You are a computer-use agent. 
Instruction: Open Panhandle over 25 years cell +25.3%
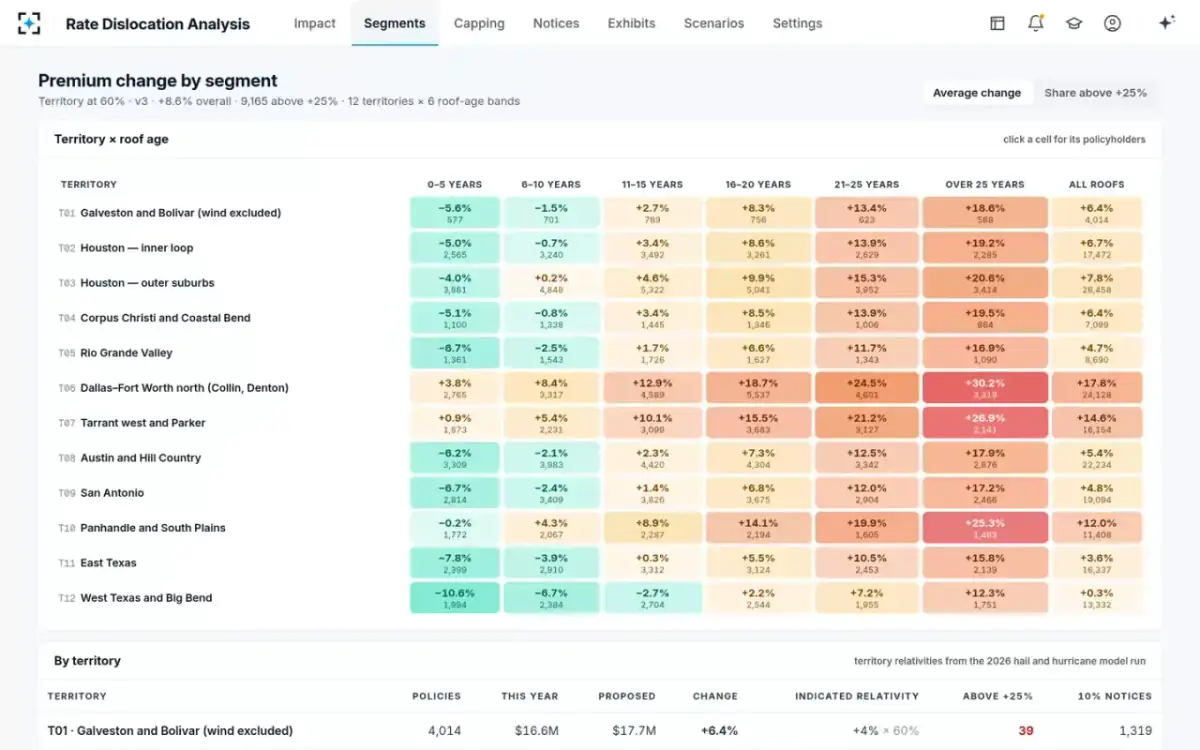click(x=985, y=528)
